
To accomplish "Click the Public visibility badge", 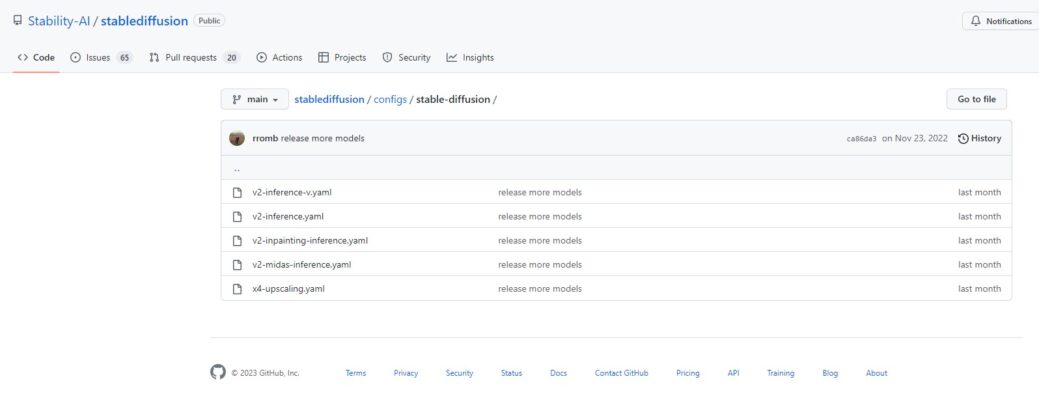I will click(x=209, y=21).
